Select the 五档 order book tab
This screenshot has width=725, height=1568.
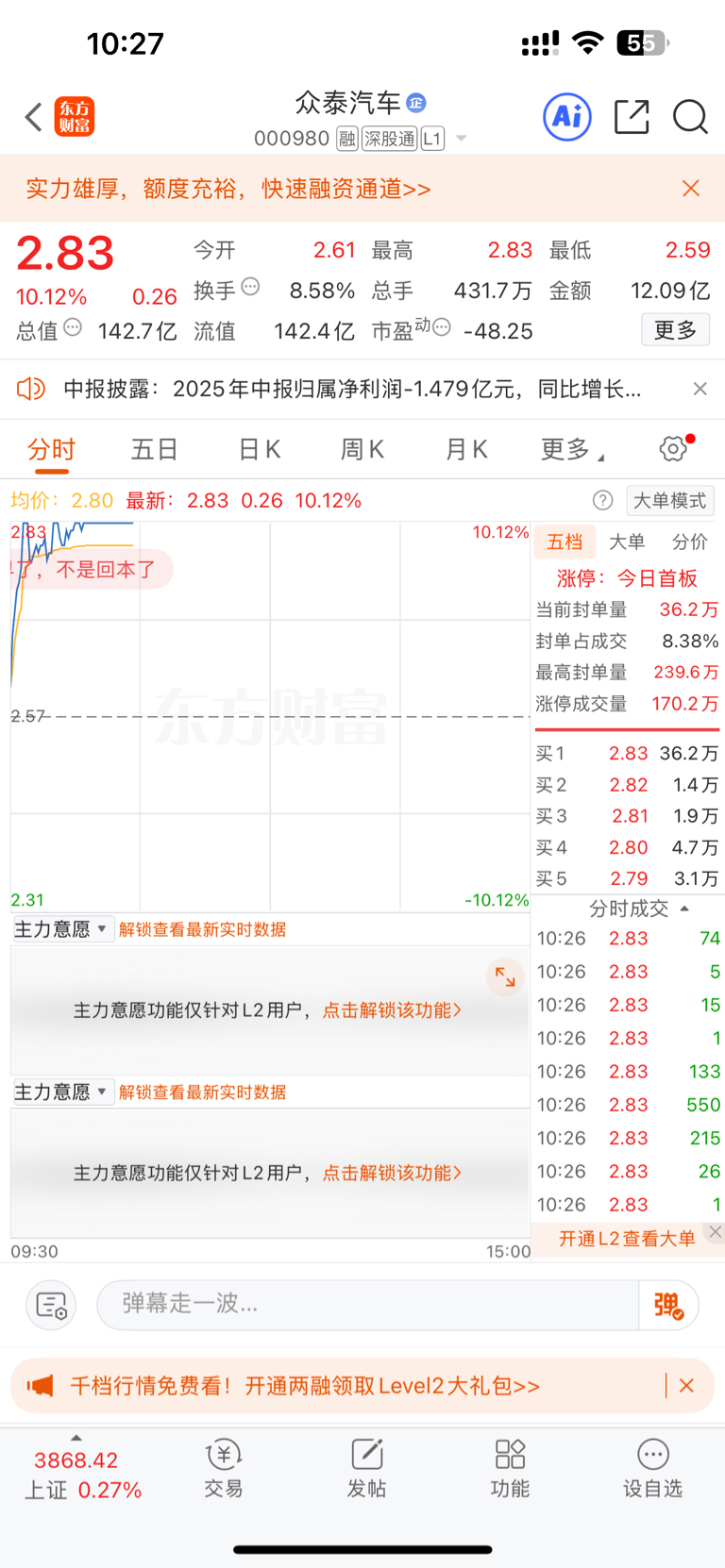pos(565,542)
